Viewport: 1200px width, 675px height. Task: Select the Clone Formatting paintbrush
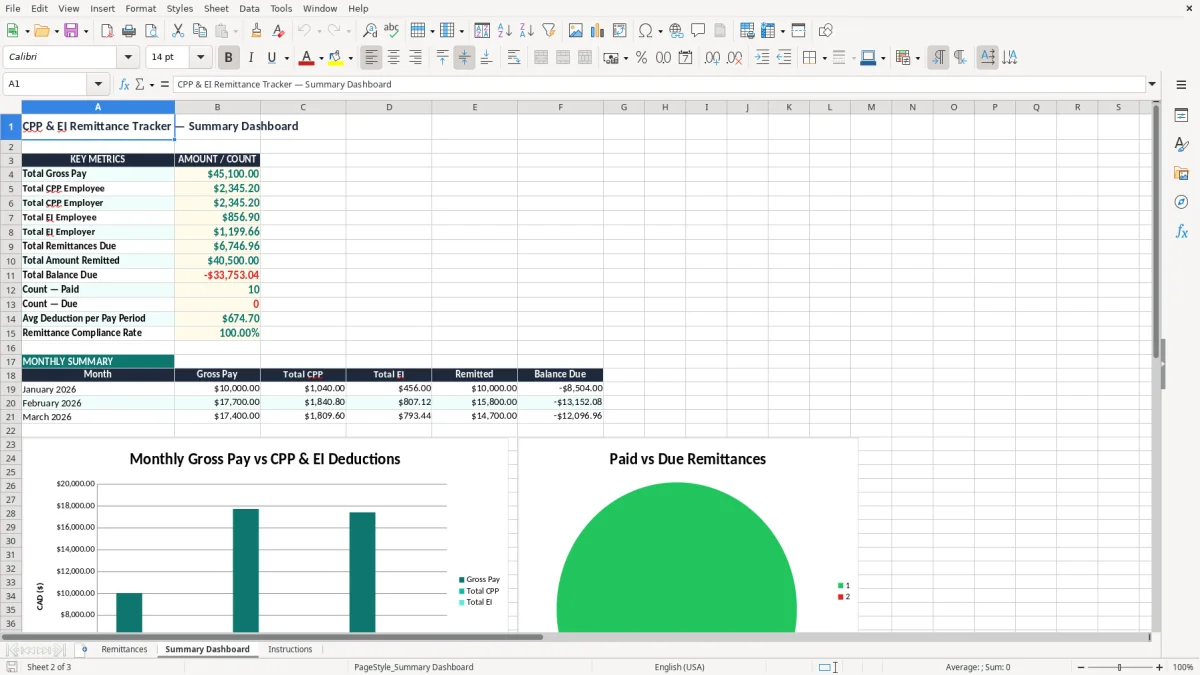click(256, 31)
